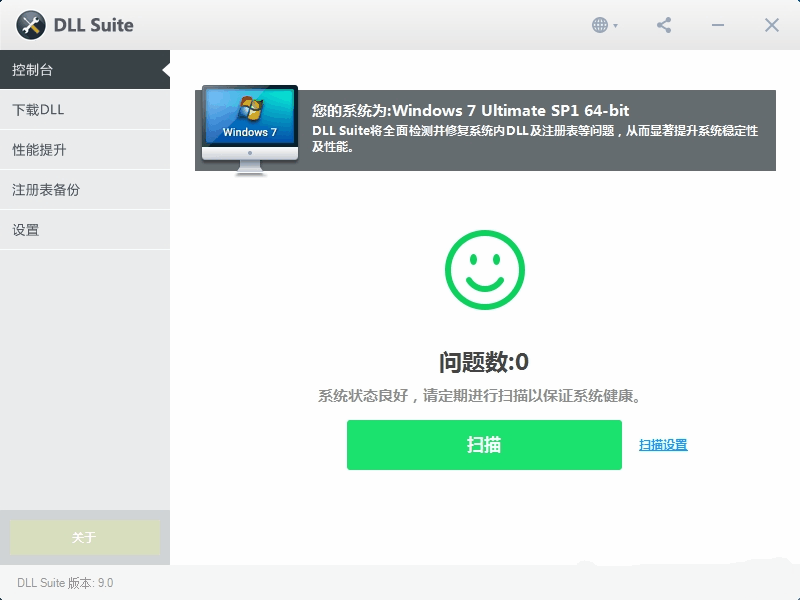Click the DLL Suite title text
The image size is (800, 600).
(93, 25)
